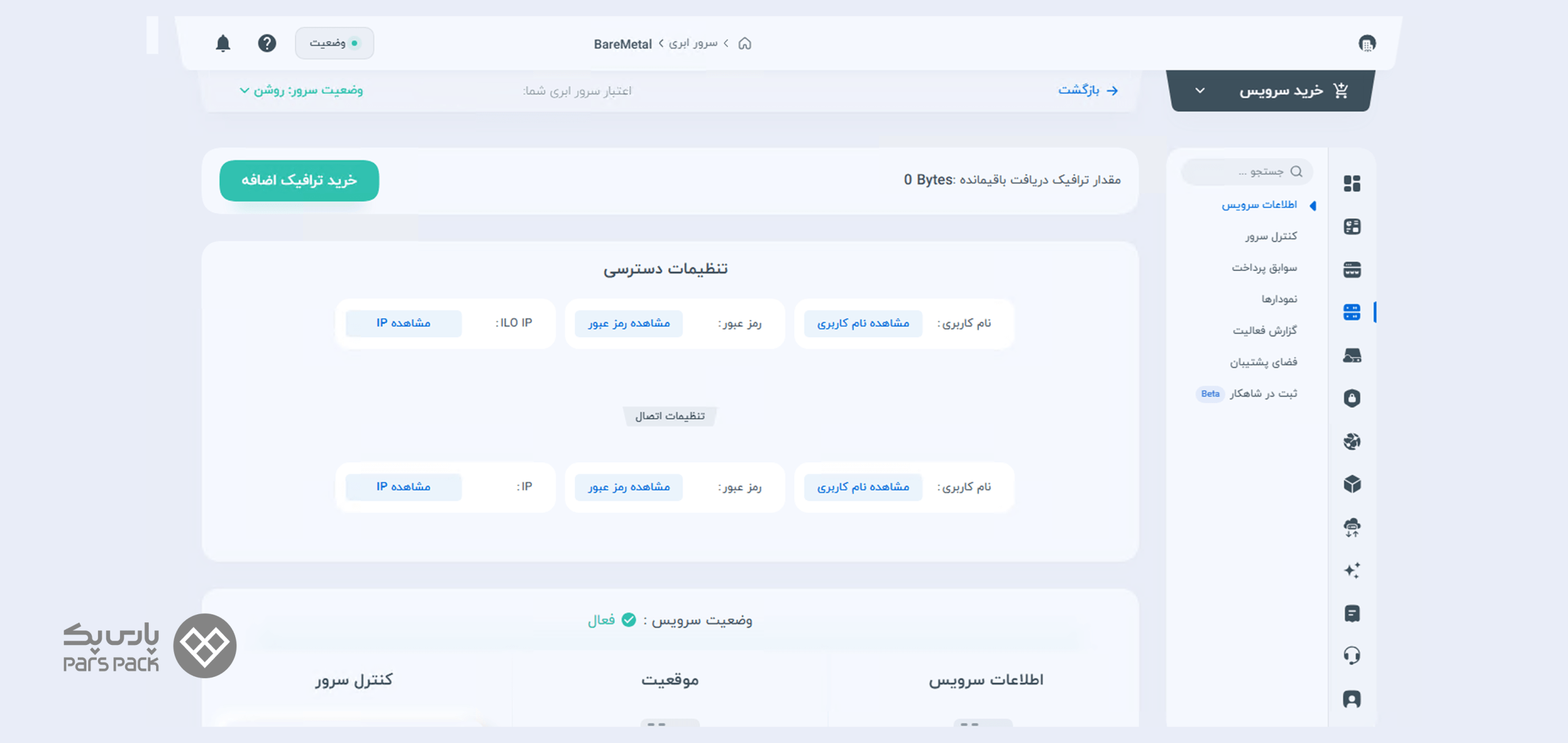
Task: Expand وضعیت سرور: روشن dropdown
Action: [x=301, y=91]
